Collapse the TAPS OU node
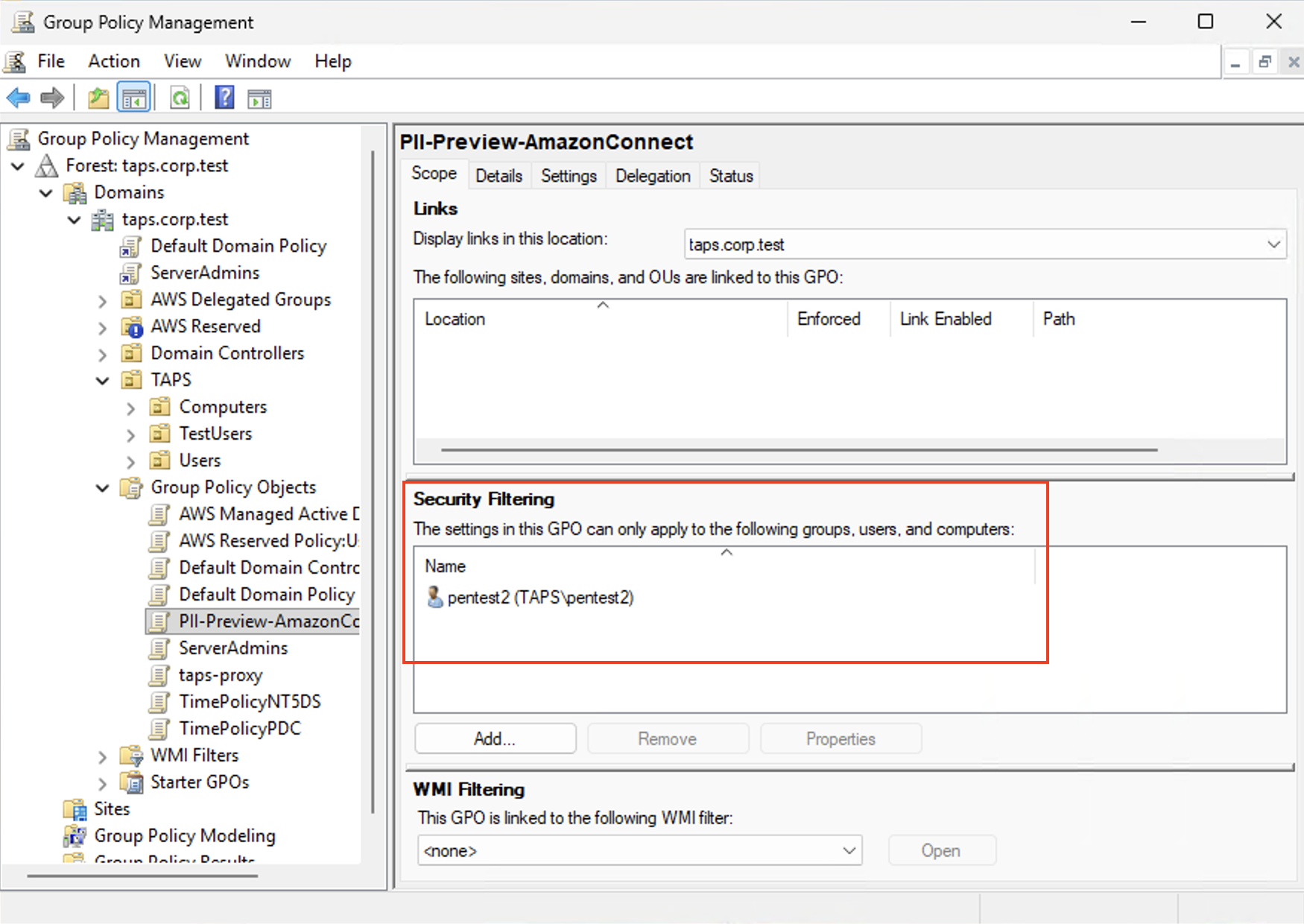 pyautogui.click(x=103, y=380)
